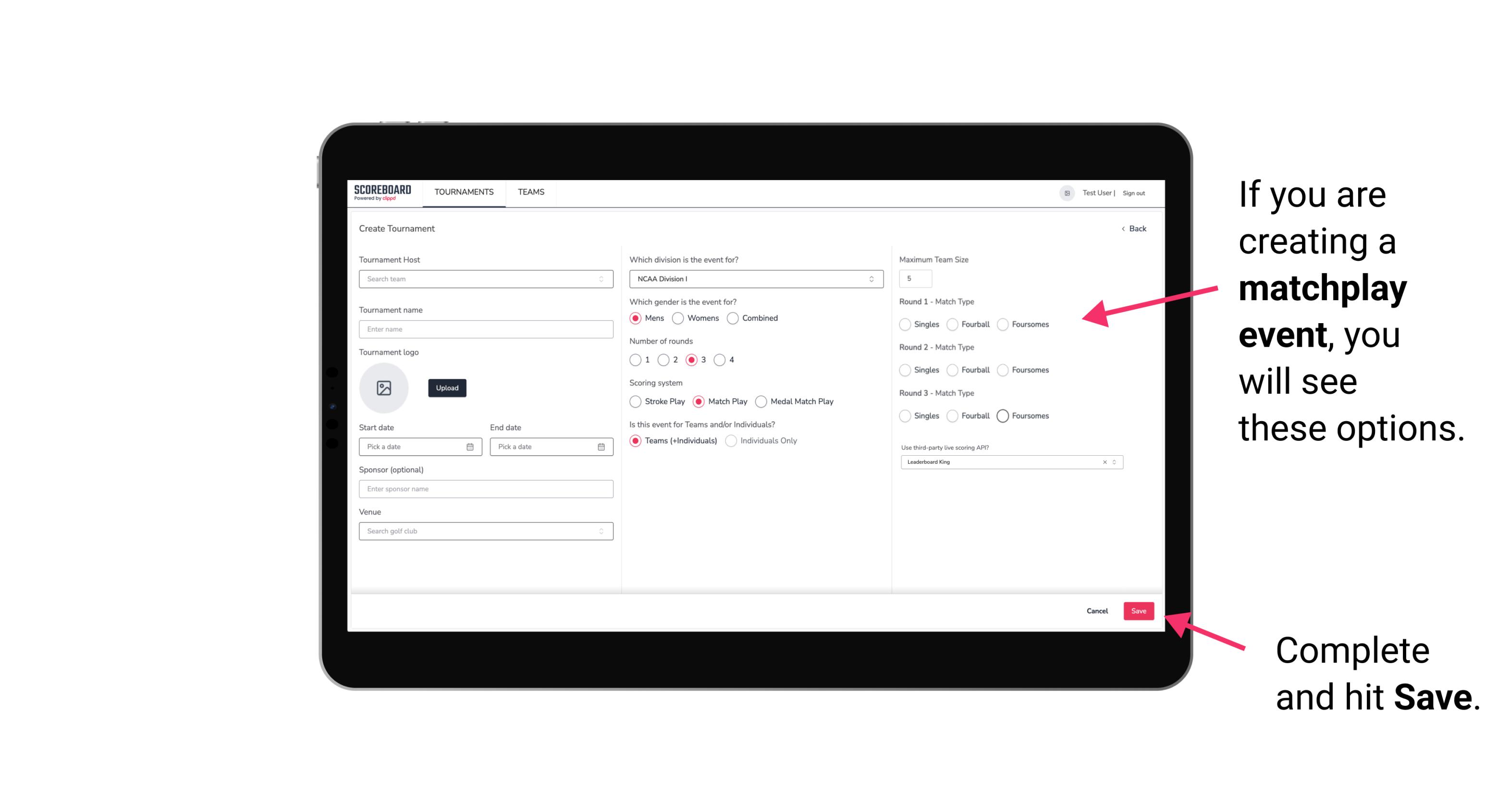Click the tournament logo upload icon
Image resolution: width=1510 pixels, height=812 pixels.
click(x=384, y=387)
